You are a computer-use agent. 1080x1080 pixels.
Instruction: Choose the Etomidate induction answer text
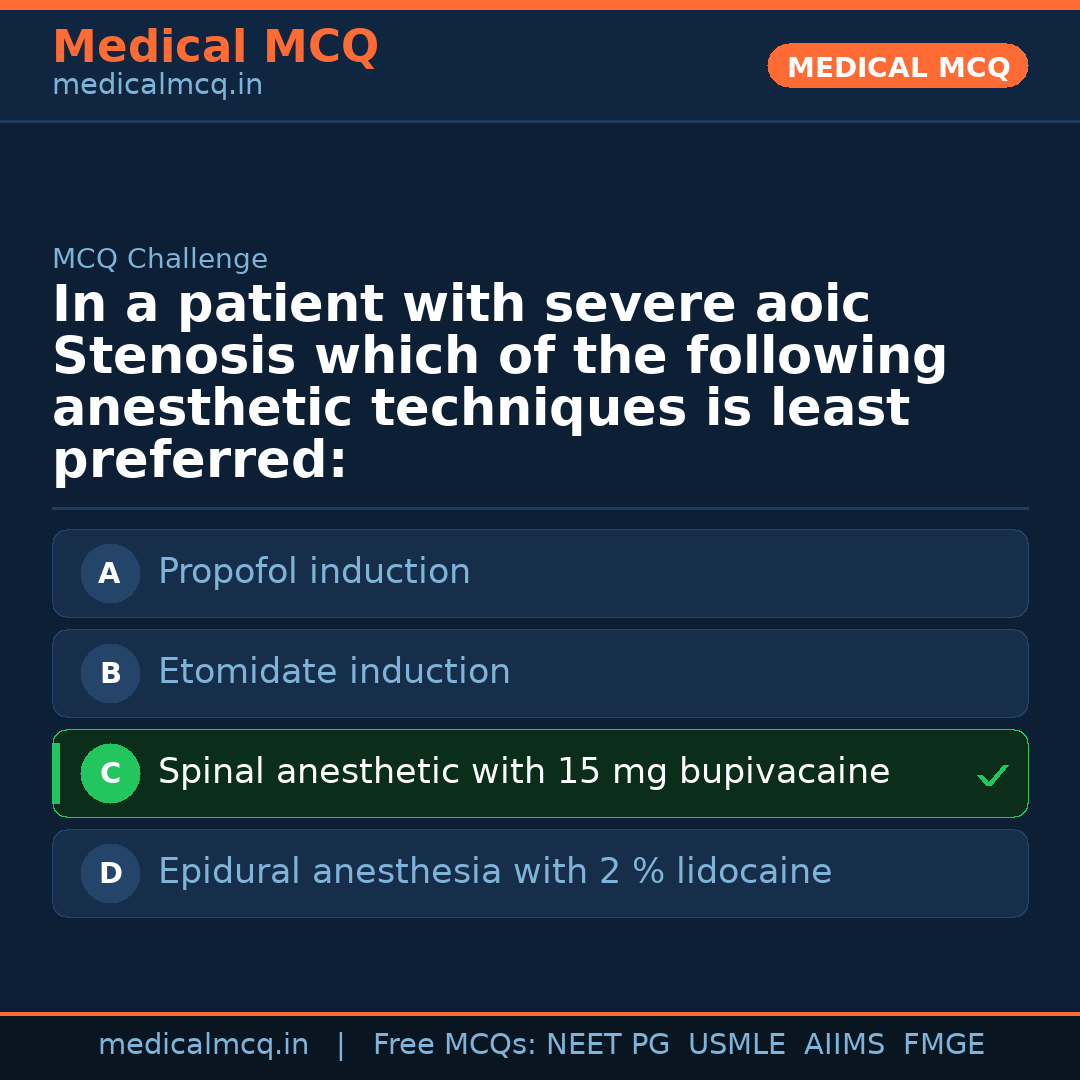pyautogui.click(x=334, y=672)
